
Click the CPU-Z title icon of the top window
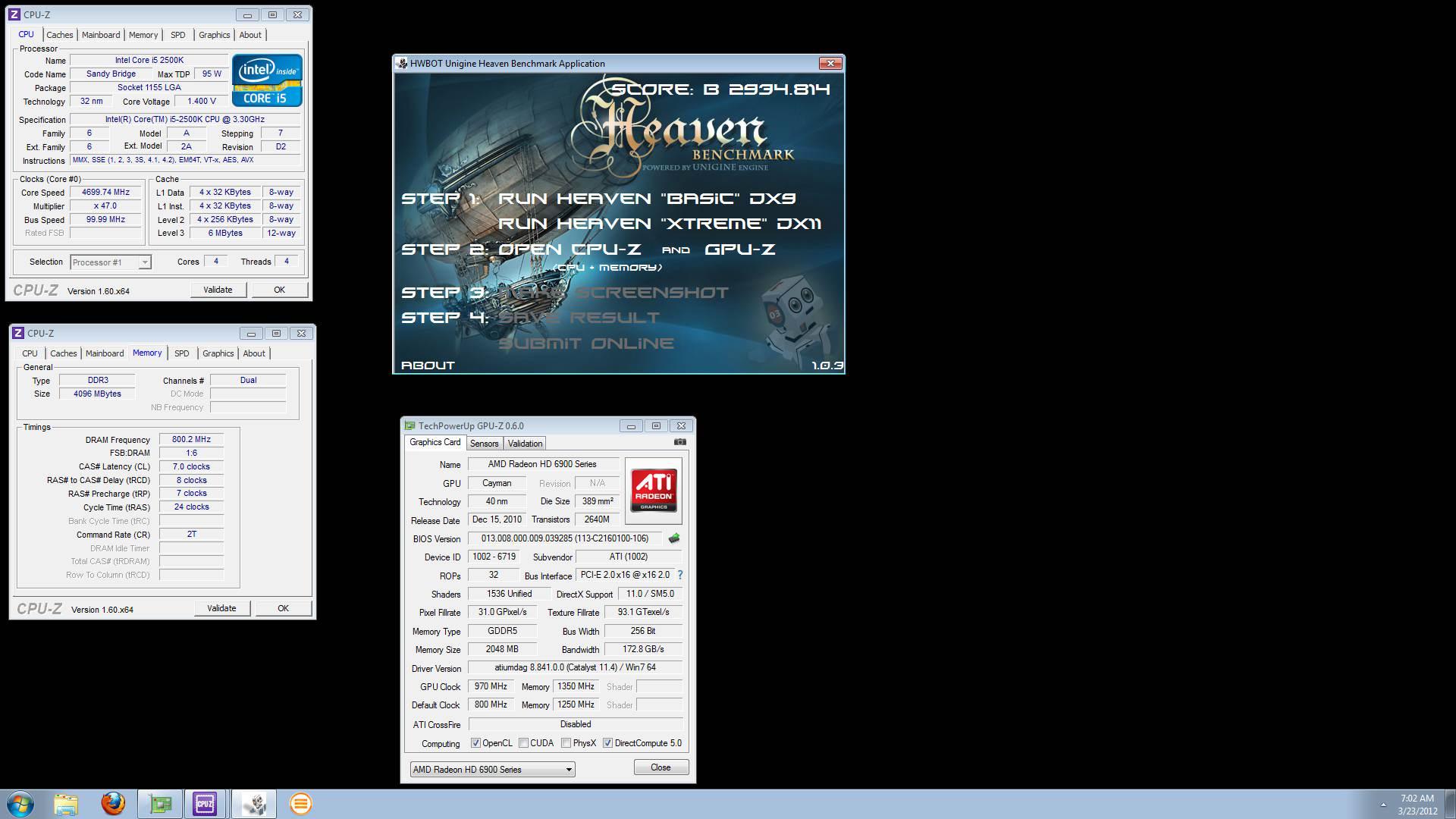(14, 14)
